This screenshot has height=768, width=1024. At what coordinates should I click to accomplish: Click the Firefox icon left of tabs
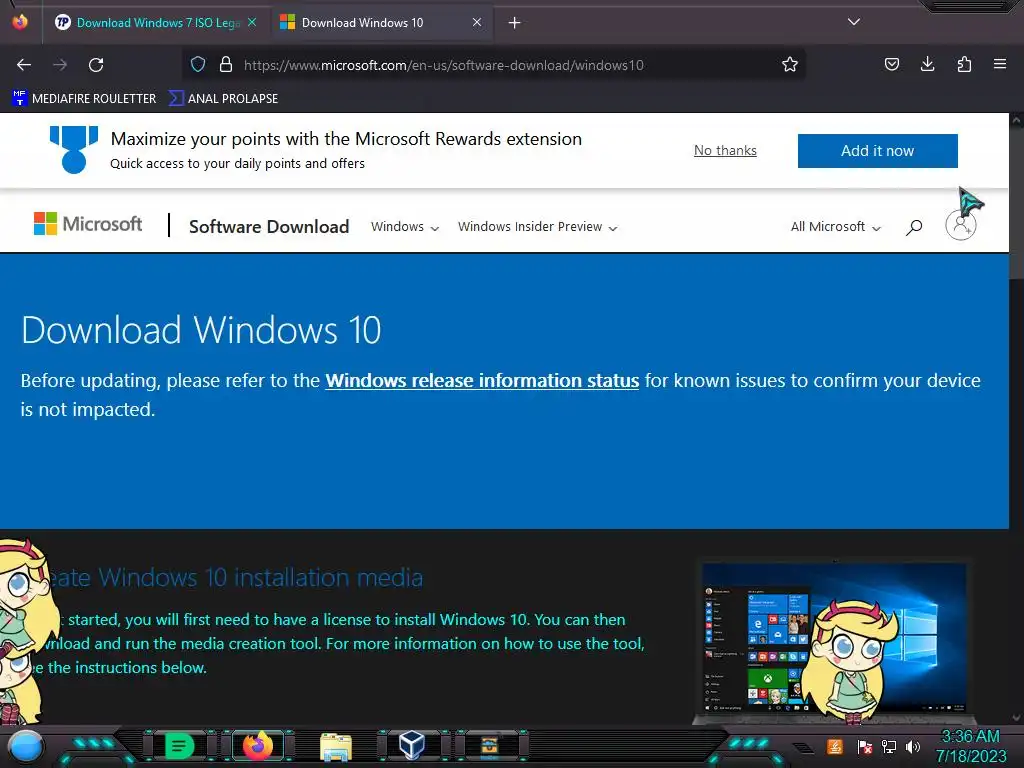pyautogui.click(x=20, y=22)
